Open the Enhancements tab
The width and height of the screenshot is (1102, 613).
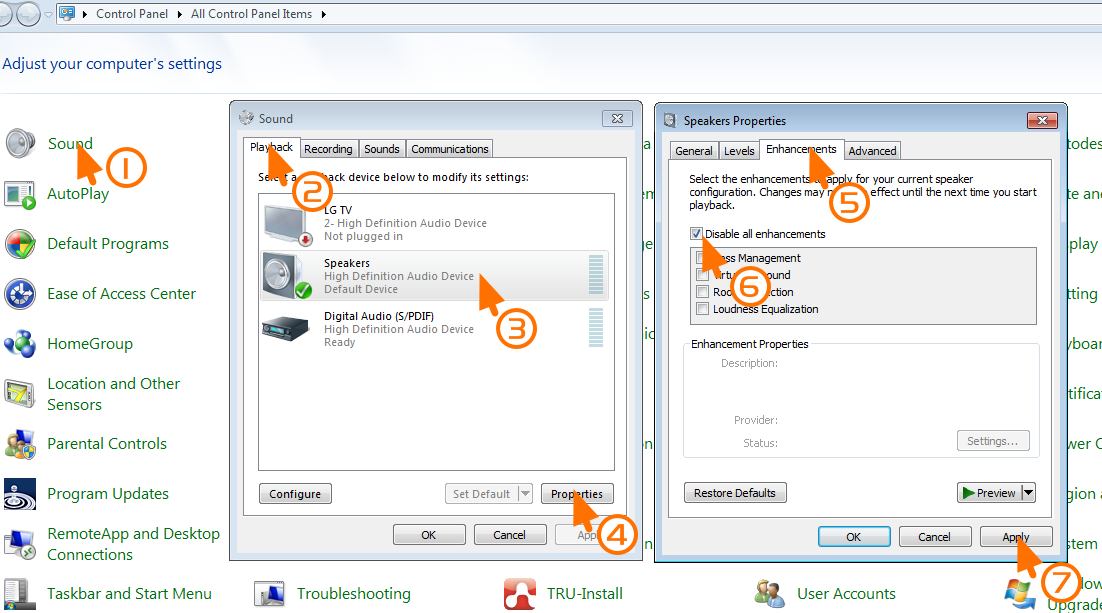pyautogui.click(x=801, y=149)
